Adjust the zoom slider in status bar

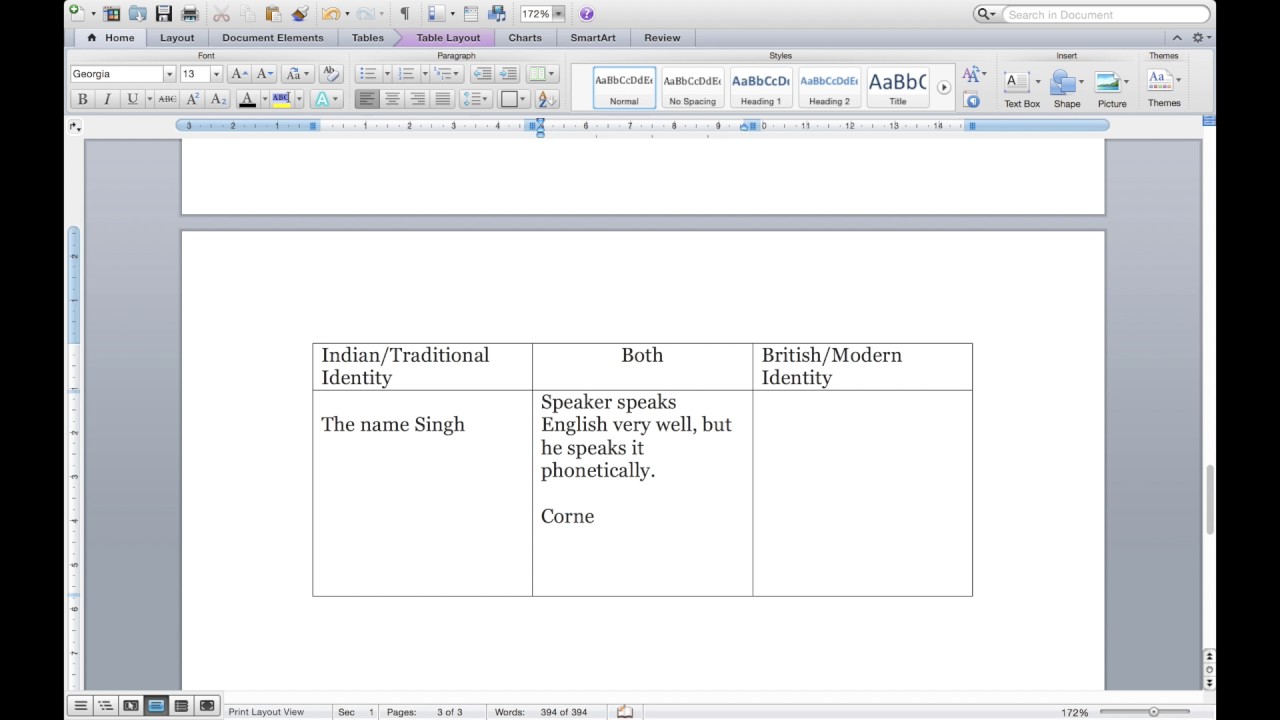click(x=1153, y=712)
